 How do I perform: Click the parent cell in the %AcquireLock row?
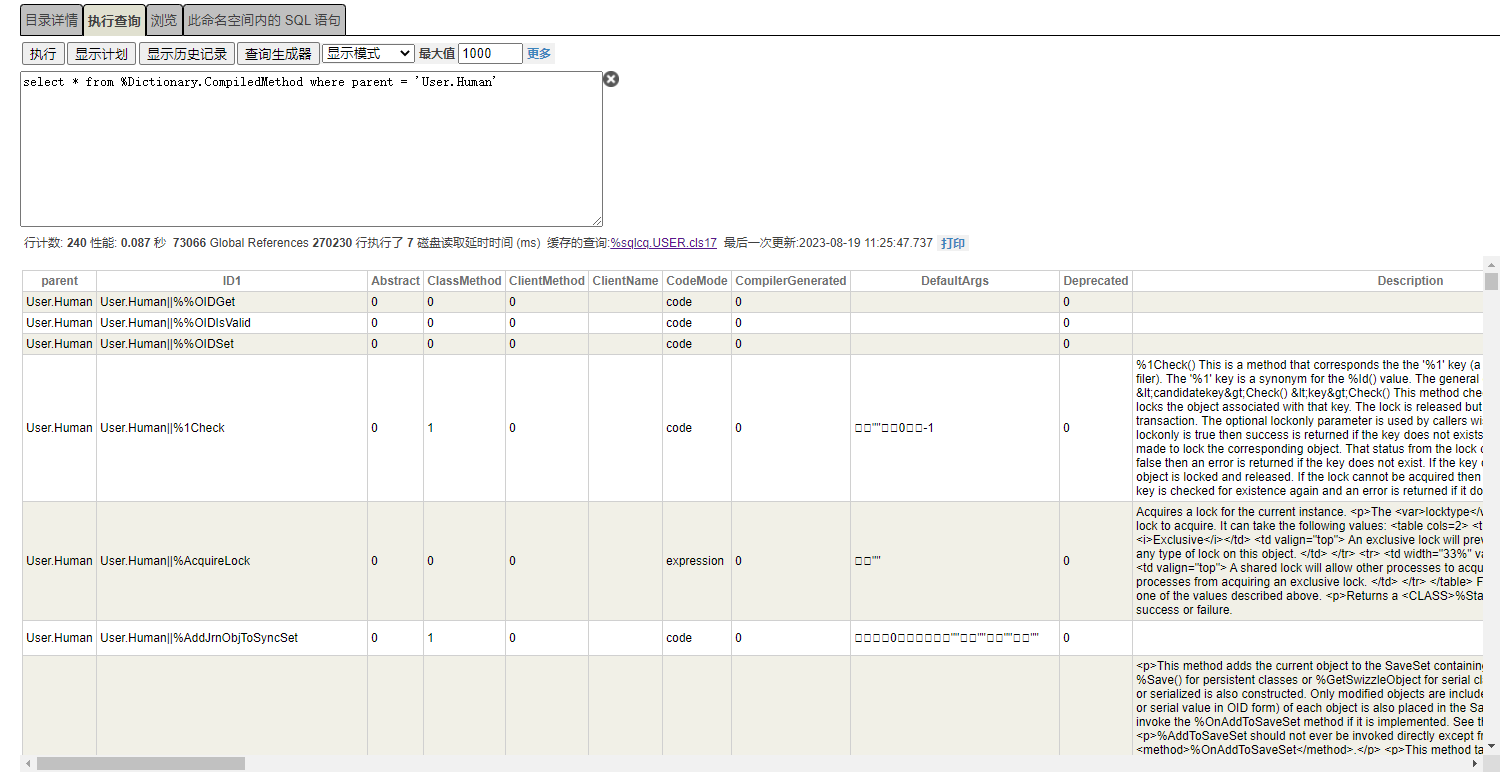[59, 561]
